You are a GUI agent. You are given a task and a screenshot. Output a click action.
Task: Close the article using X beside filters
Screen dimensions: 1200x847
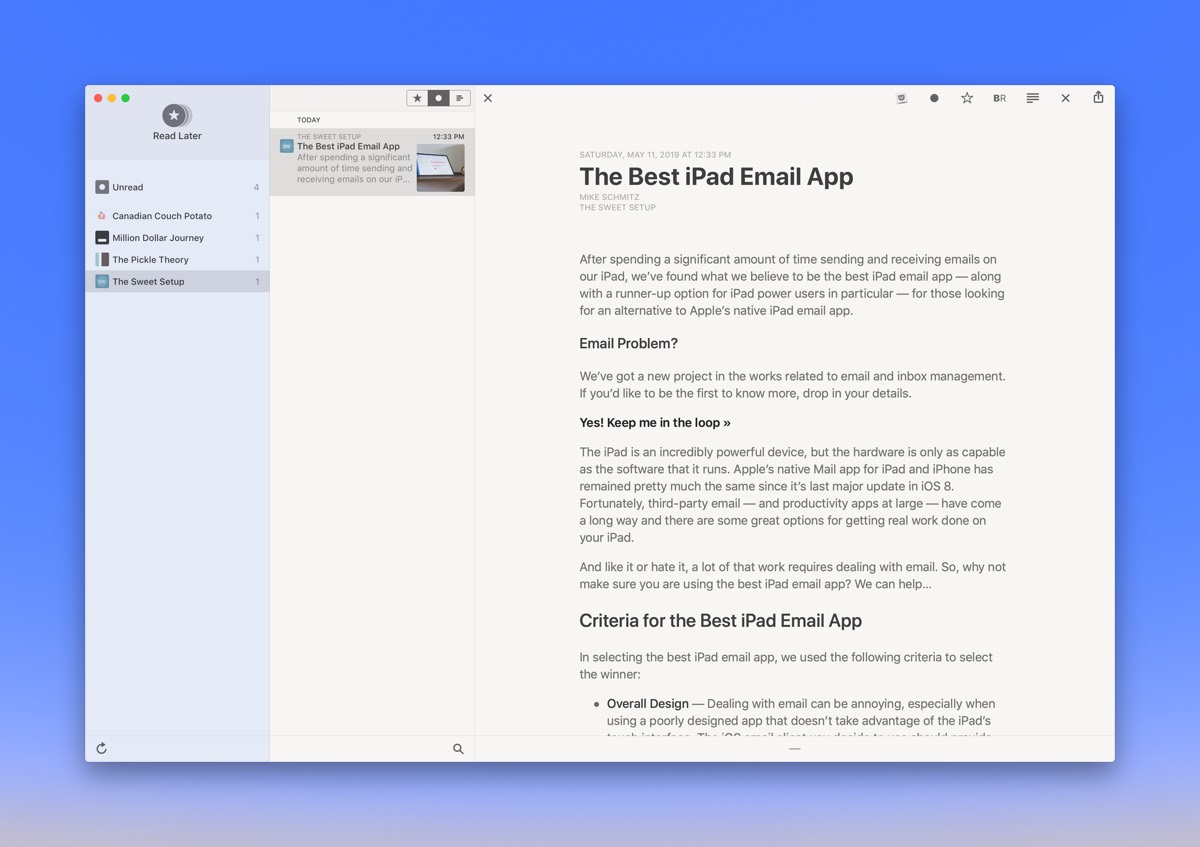488,98
